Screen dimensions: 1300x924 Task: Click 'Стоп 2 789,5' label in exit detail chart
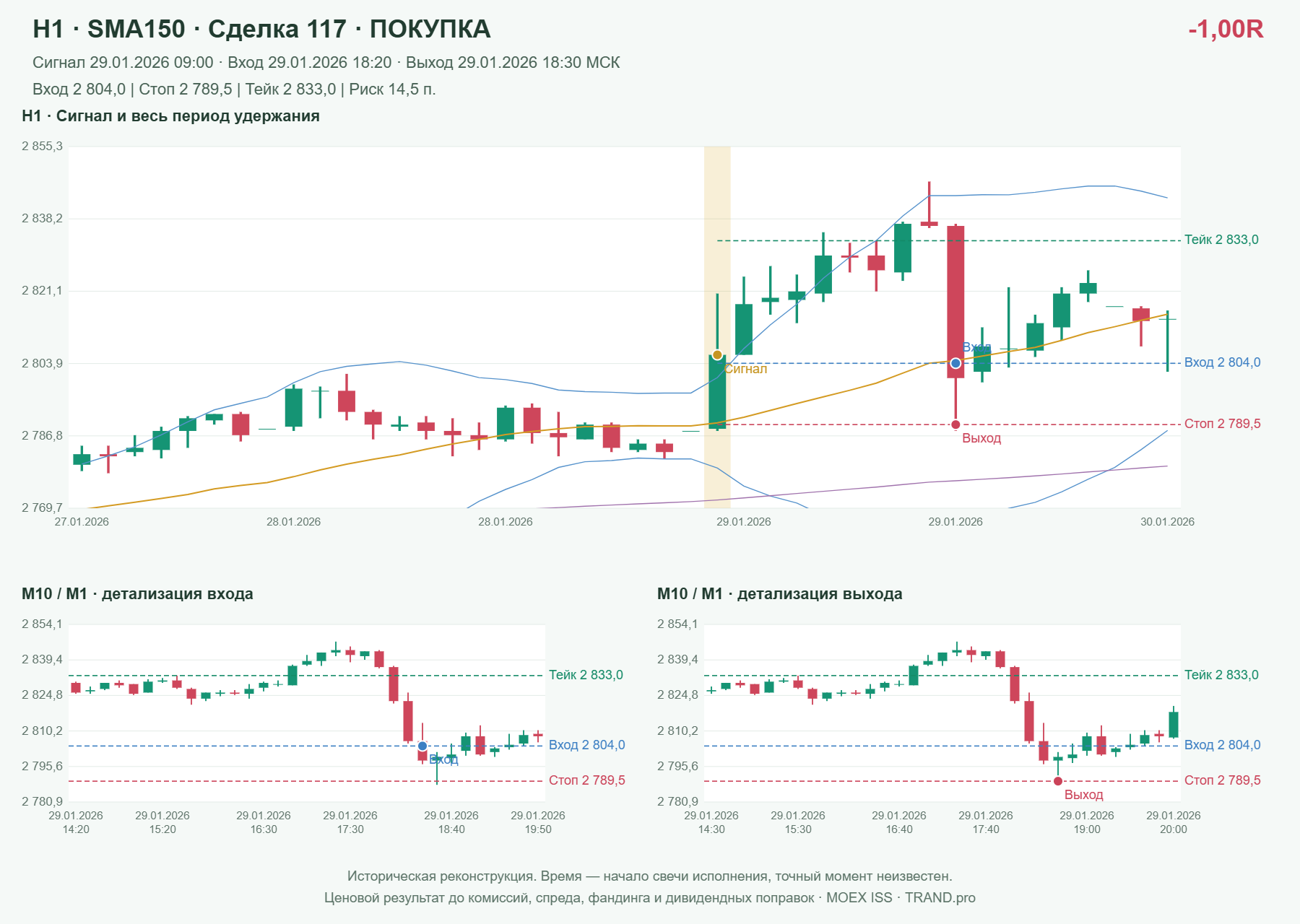coord(1222,780)
